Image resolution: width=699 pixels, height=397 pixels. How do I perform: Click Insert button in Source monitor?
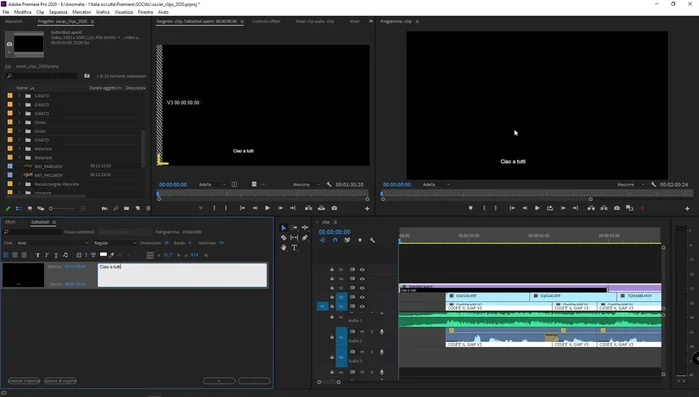click(308, 208)
